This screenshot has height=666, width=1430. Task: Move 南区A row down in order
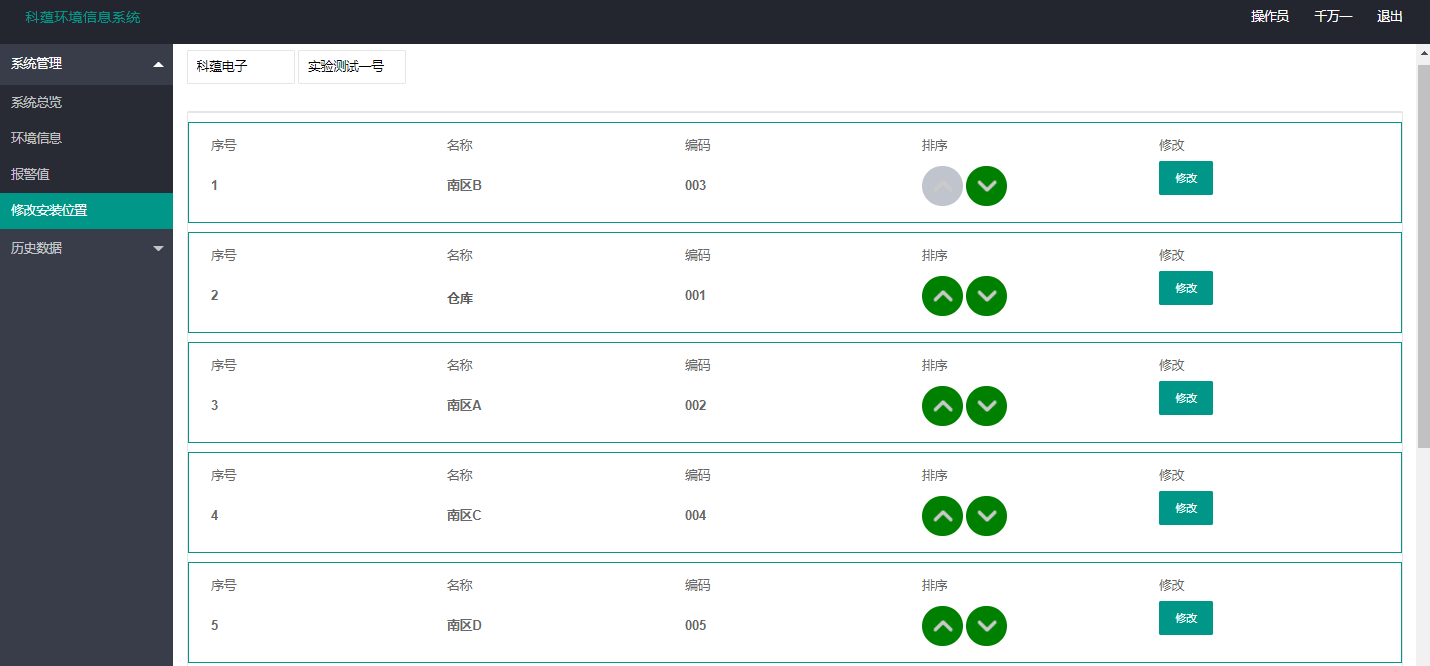[x=986, y=406]
